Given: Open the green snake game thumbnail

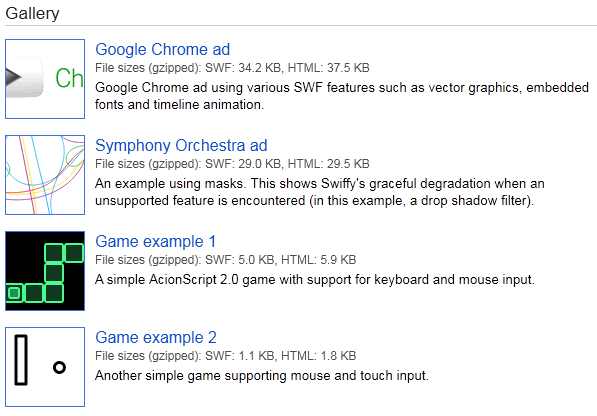Looking at the screenshot, I should pos(45,271).
